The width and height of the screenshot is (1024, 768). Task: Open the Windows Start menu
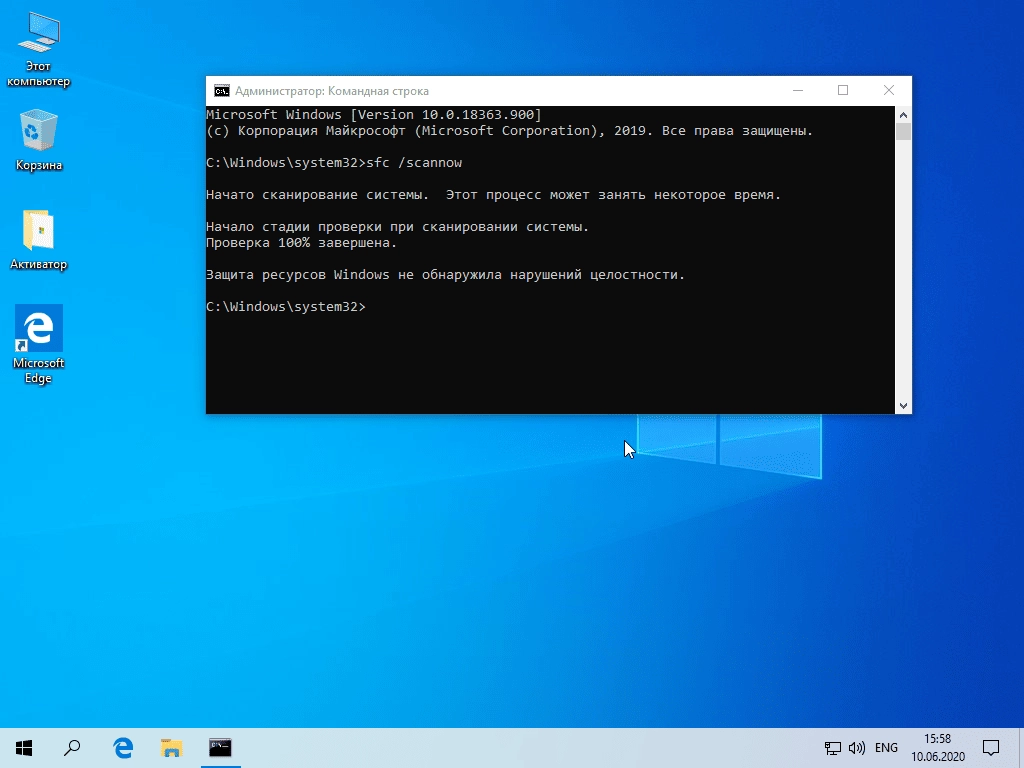(24, 748)
